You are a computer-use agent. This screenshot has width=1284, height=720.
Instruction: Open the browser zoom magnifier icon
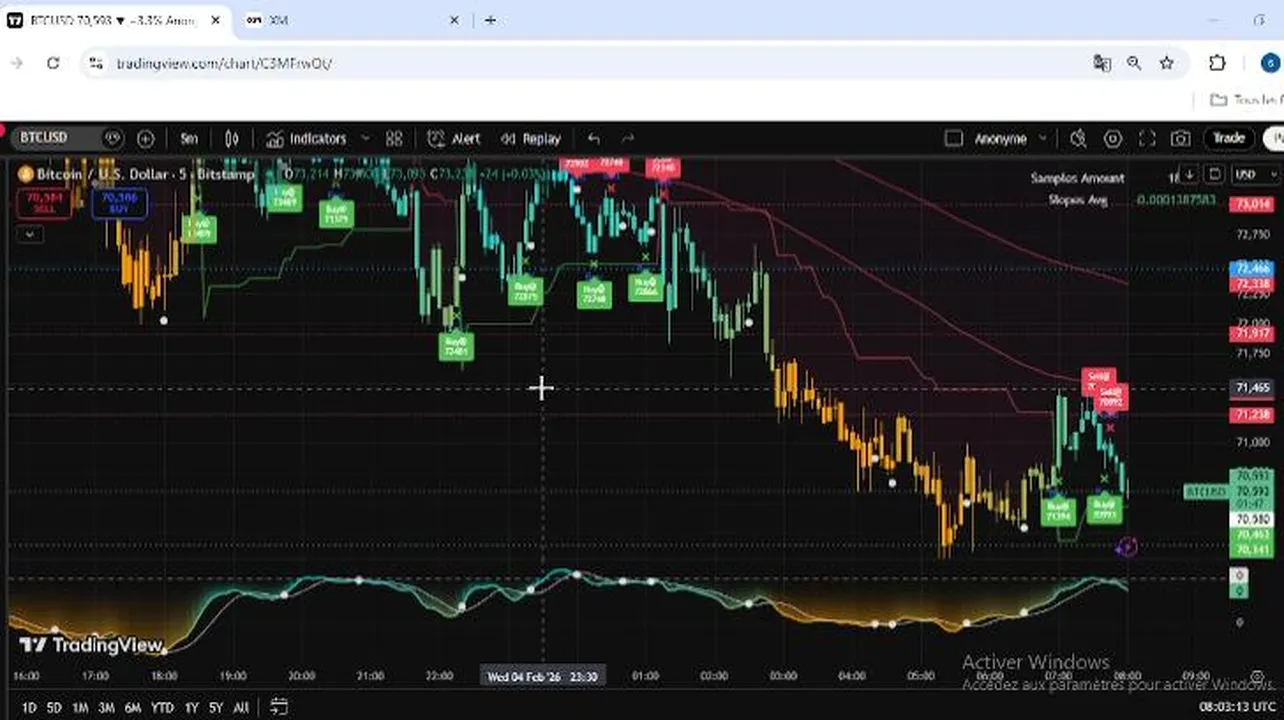(1134, 63)
